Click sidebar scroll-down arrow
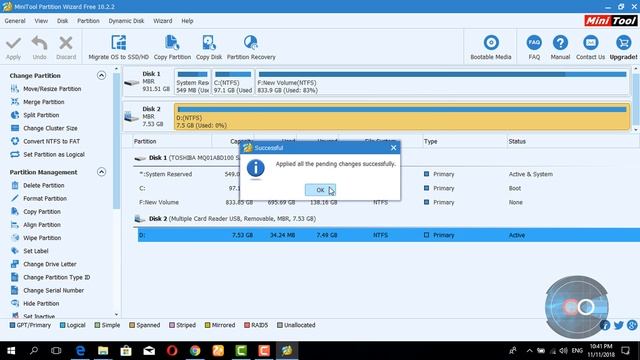 [x=116, y=315]
